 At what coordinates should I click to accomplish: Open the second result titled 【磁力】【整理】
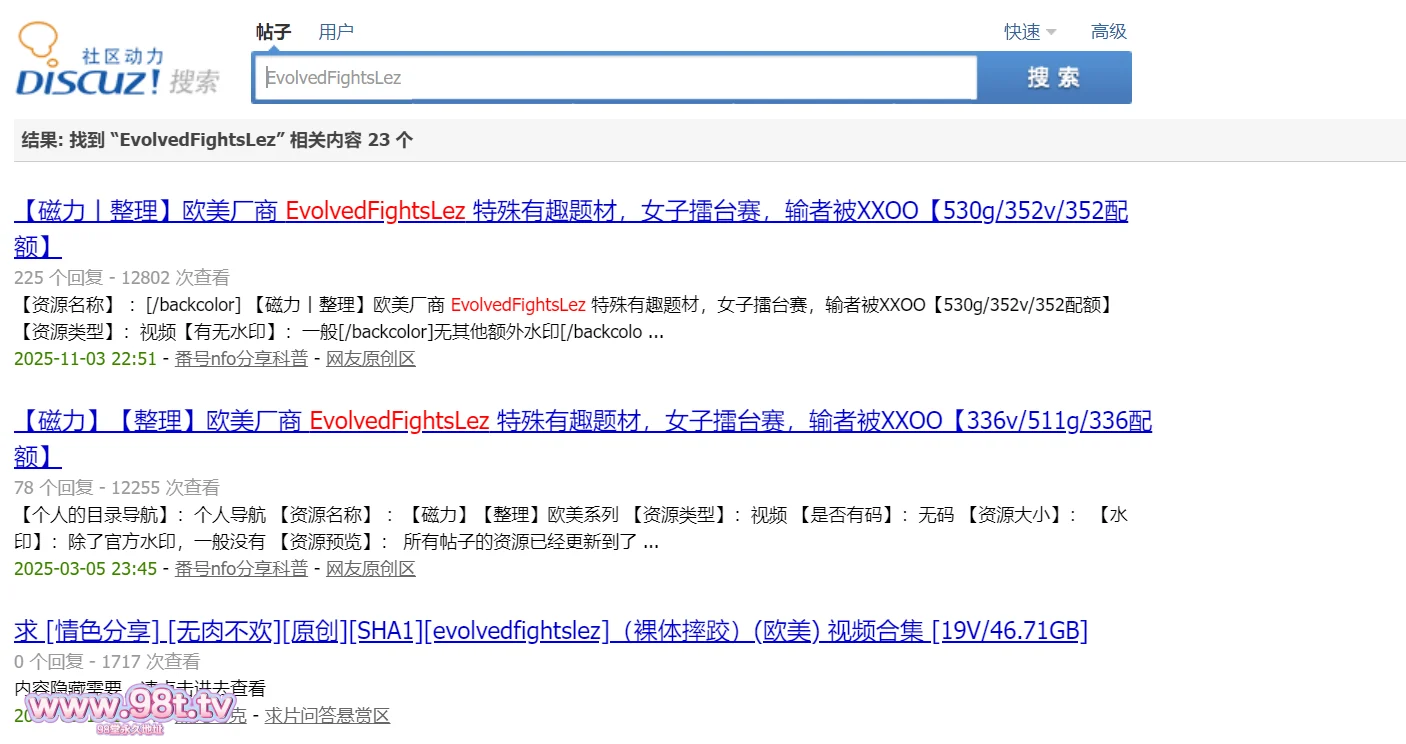582,422
